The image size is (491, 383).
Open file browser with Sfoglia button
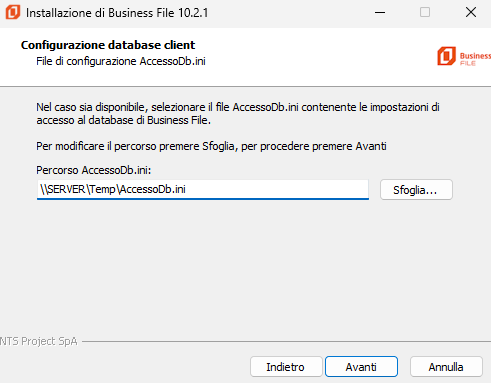pyautogui.click(x=416, y=190)
